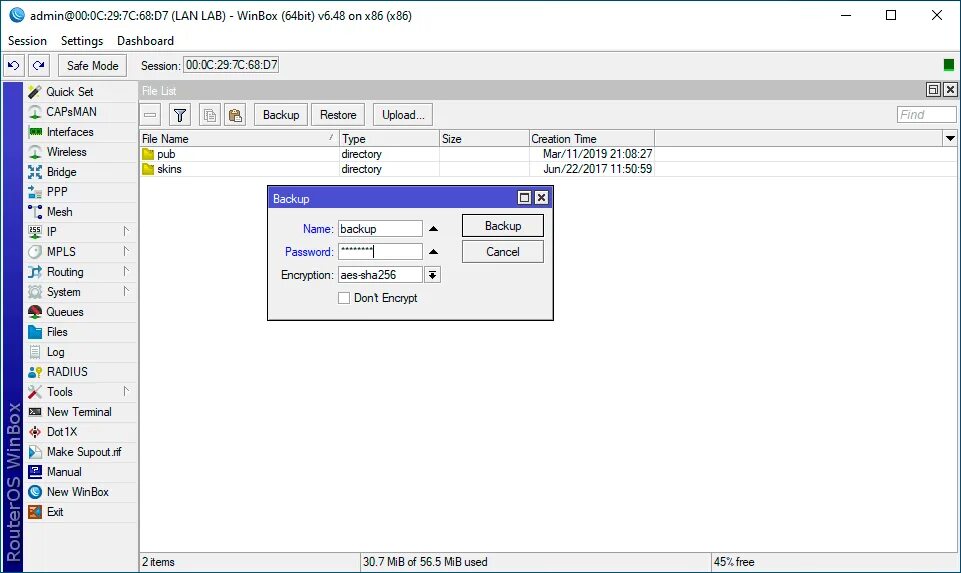
Task: Launch New Terminal from sidebar
Action: (79, 412)
